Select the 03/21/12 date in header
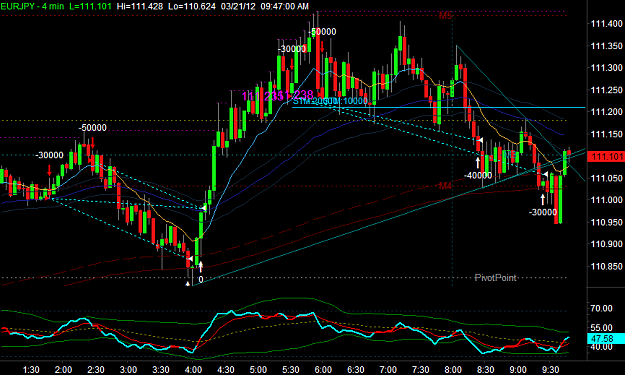 (238, 6)
